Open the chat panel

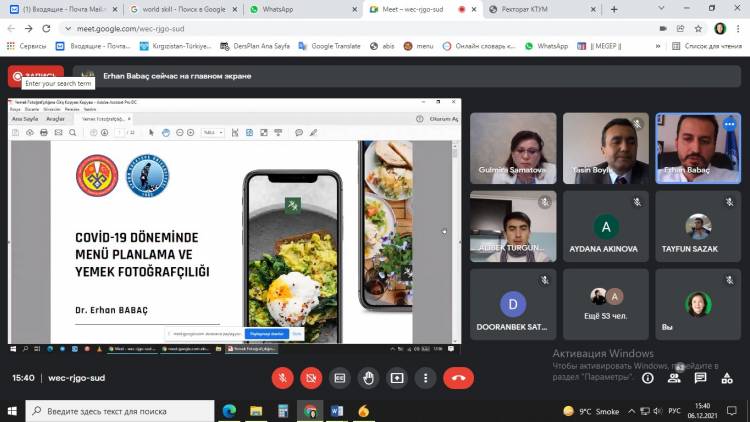701,378
